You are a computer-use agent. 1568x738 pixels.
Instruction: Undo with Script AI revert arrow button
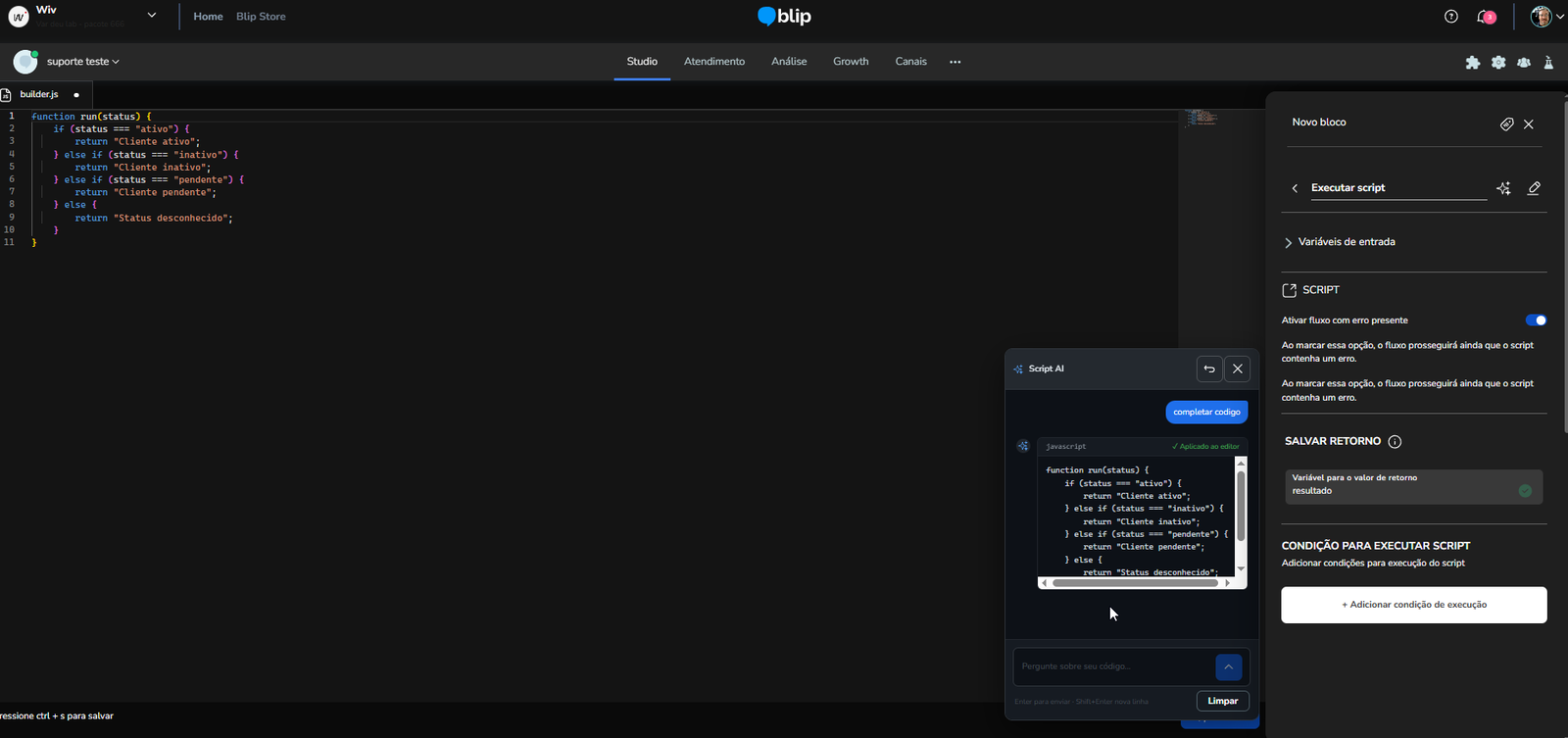click(x=1209, y=369)
